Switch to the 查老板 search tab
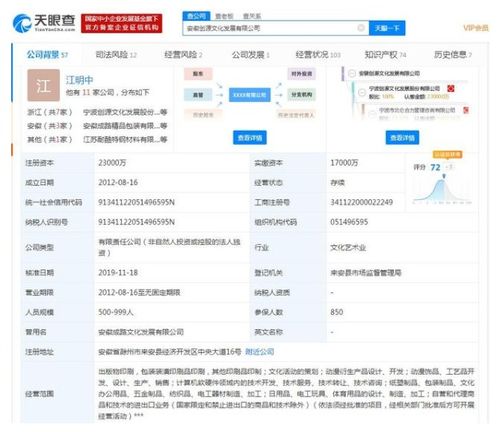This screenshot has width=500, height=432. [x=224, y=16]
